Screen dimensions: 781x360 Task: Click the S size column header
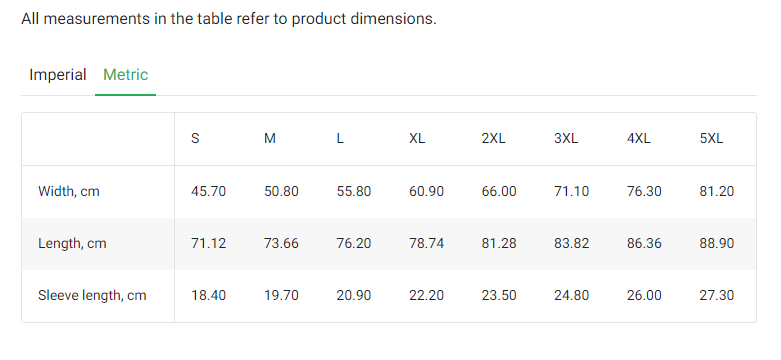195,138
